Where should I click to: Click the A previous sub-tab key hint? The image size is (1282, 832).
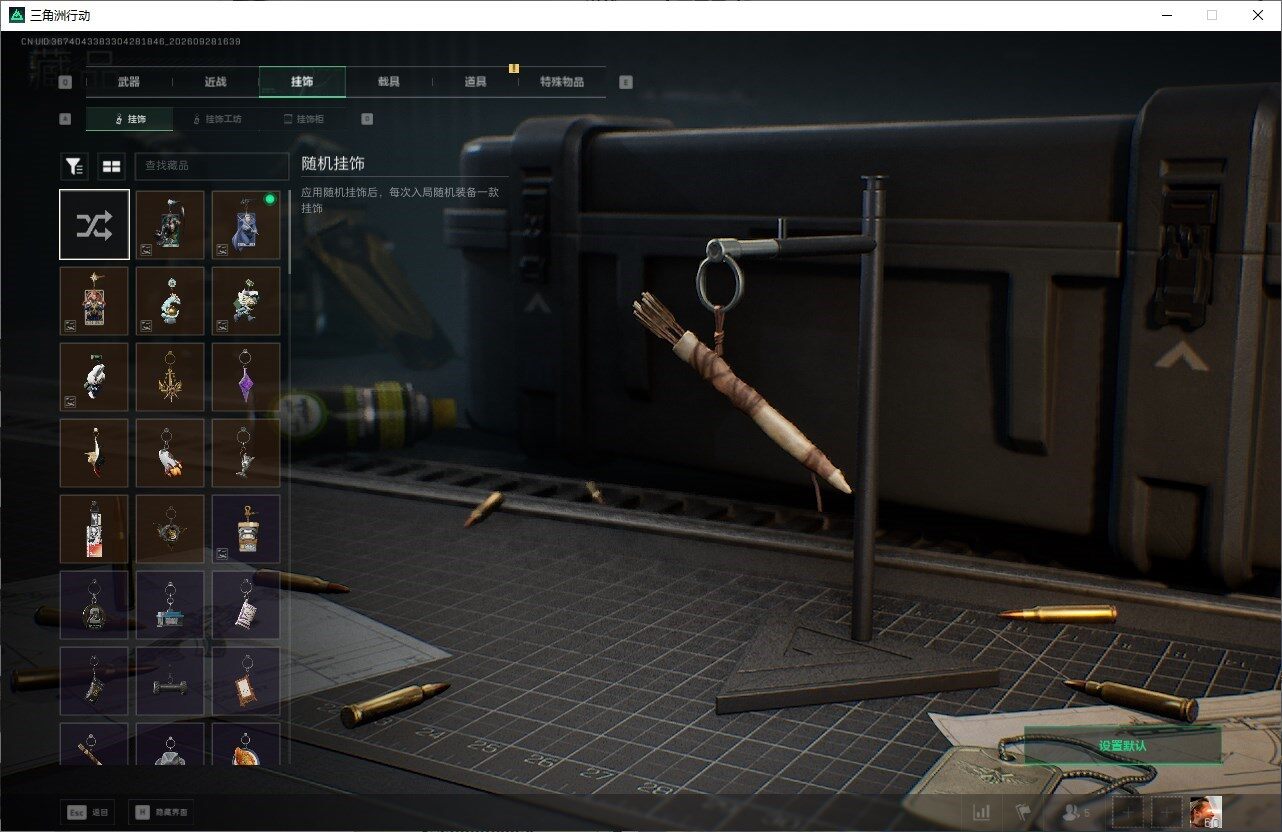click(x=66, y=119)
